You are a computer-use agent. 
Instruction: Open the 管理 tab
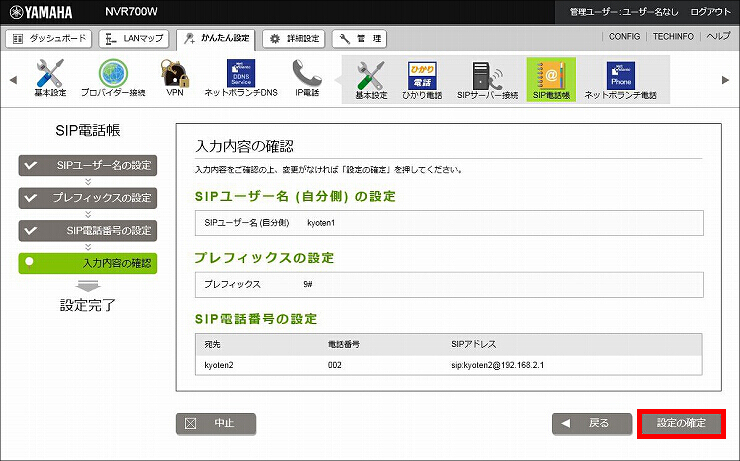[359, 39]
